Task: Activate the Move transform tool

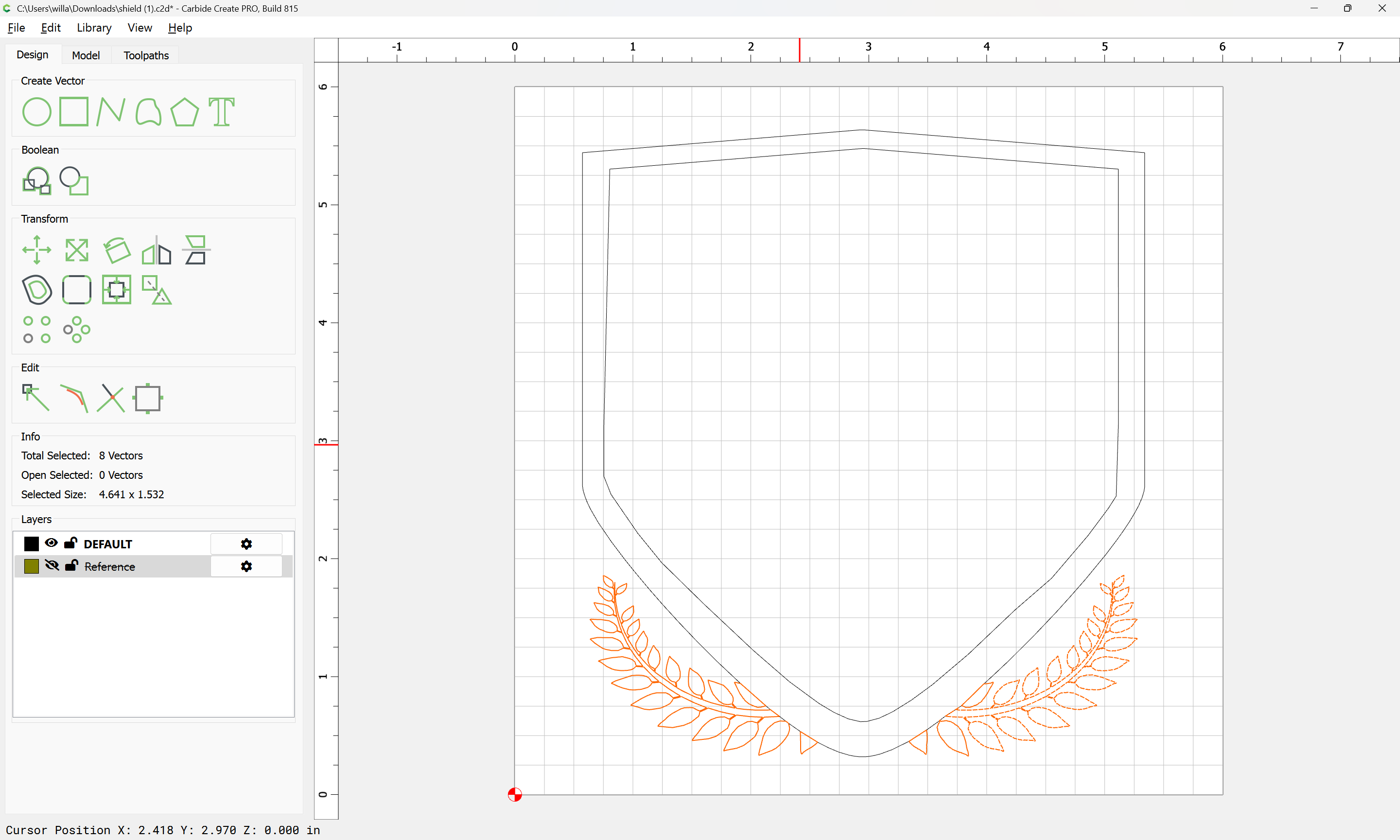Action: point(37,250)
